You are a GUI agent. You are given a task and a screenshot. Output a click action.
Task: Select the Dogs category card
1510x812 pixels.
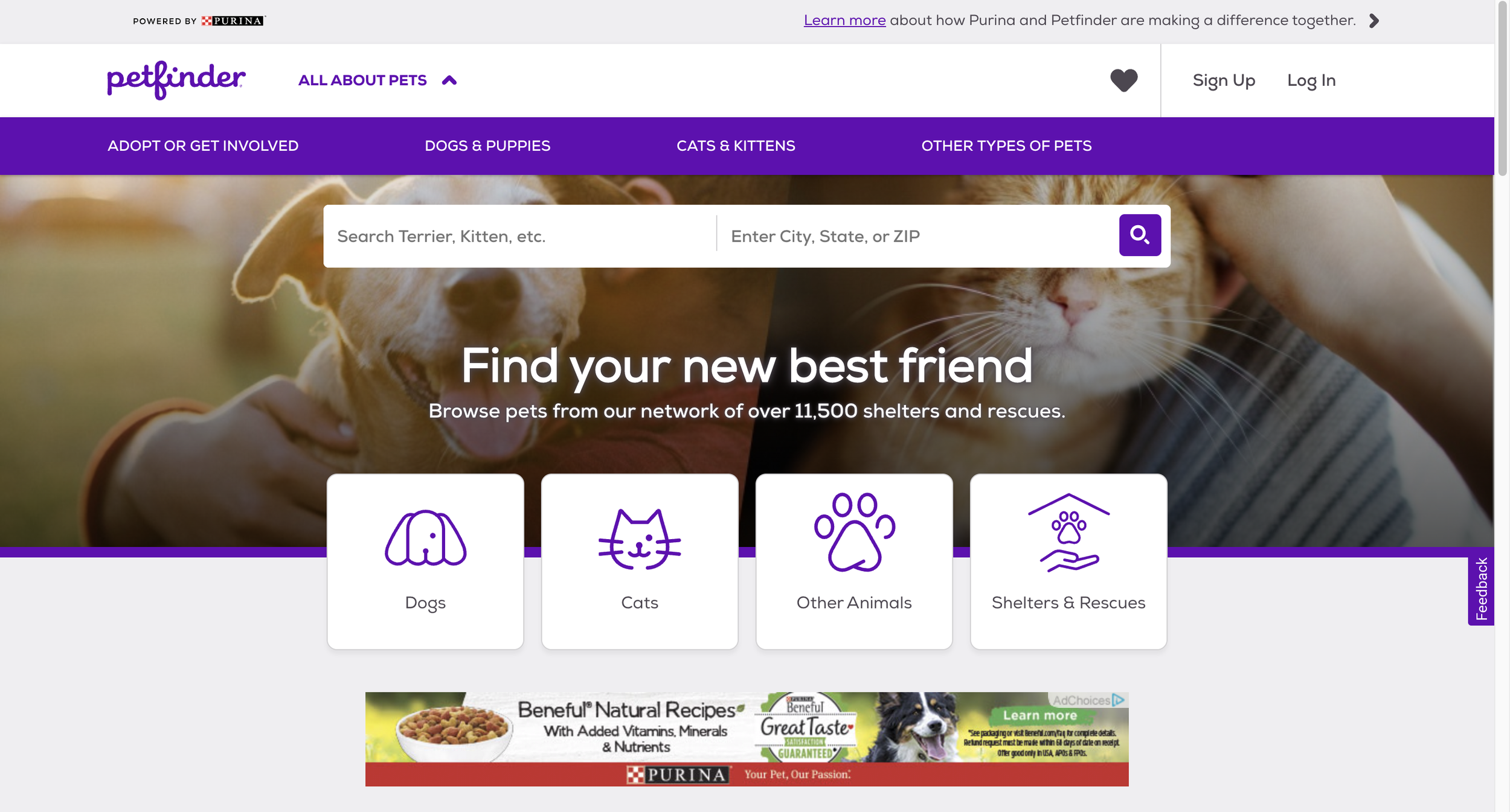tap(425, 561)
